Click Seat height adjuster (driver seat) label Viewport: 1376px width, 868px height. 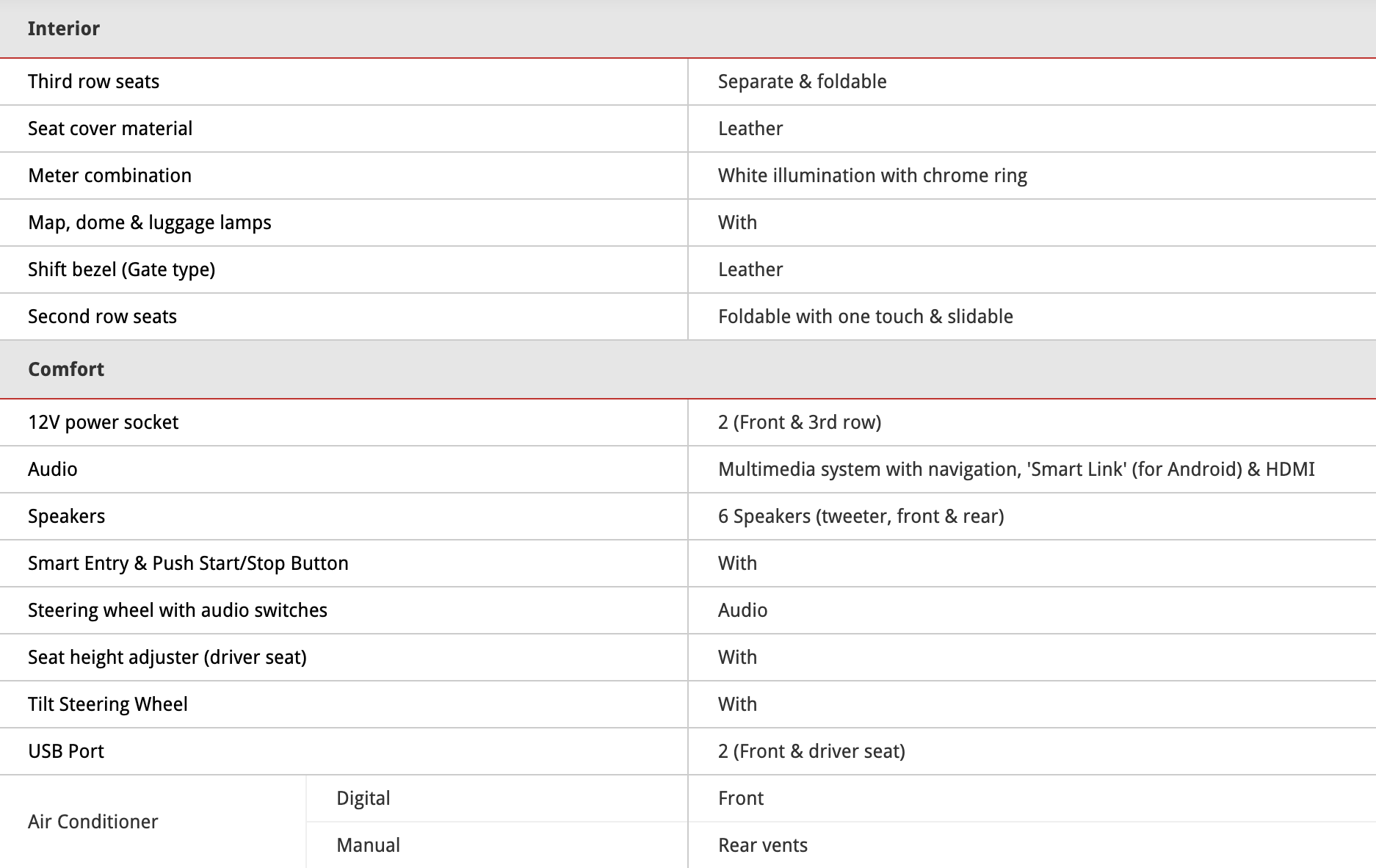[167, 657]
